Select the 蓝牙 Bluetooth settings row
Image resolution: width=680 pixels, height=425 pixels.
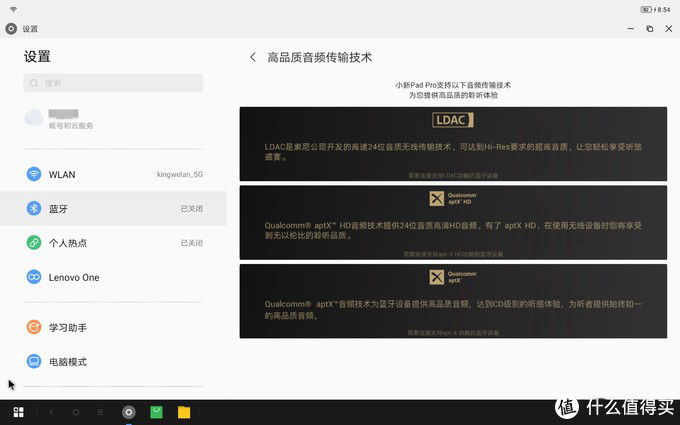(x=113, y=209)
